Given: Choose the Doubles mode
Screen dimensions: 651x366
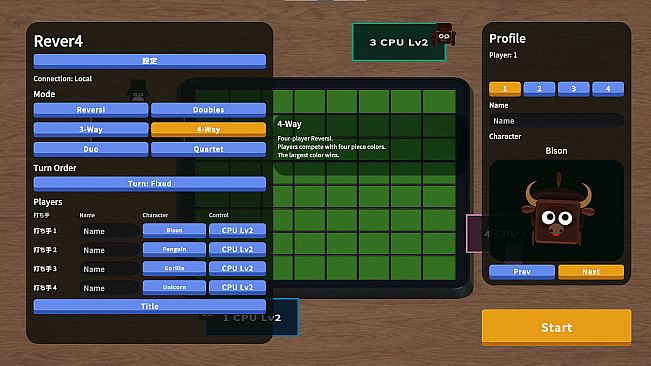Looking at the screenshot, I should 208,110.
